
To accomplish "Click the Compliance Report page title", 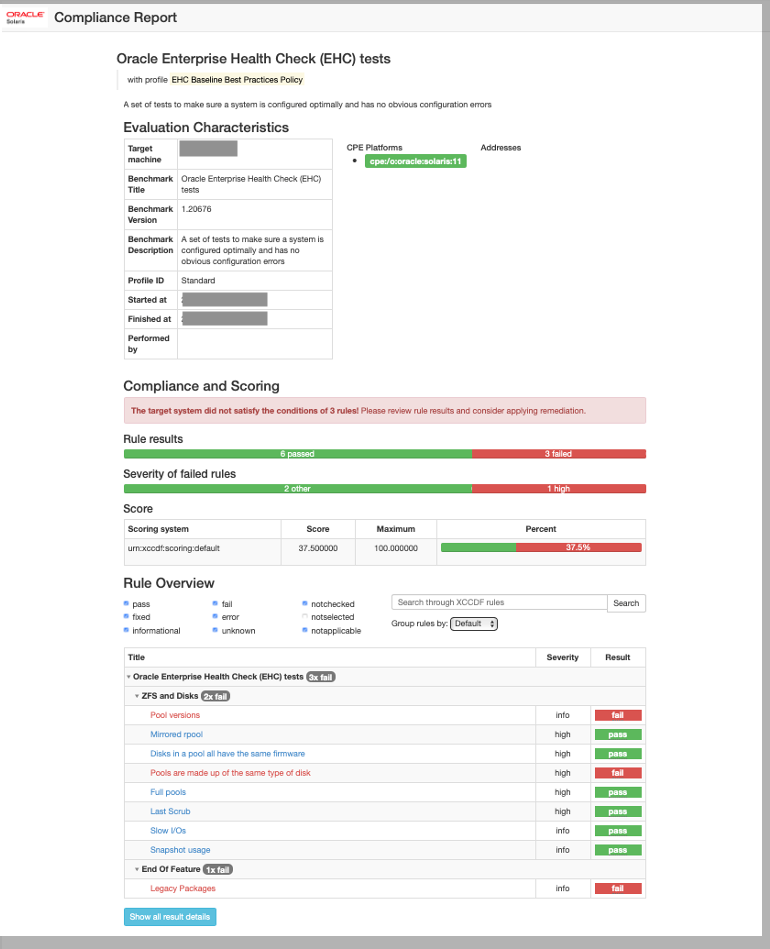I will coord(116,18).
